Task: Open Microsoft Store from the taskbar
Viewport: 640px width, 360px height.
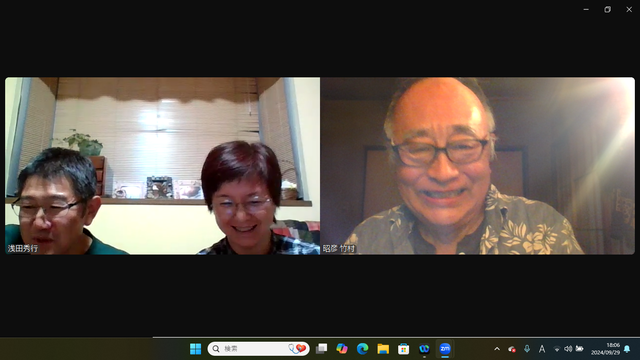Action: click(404, 349)
